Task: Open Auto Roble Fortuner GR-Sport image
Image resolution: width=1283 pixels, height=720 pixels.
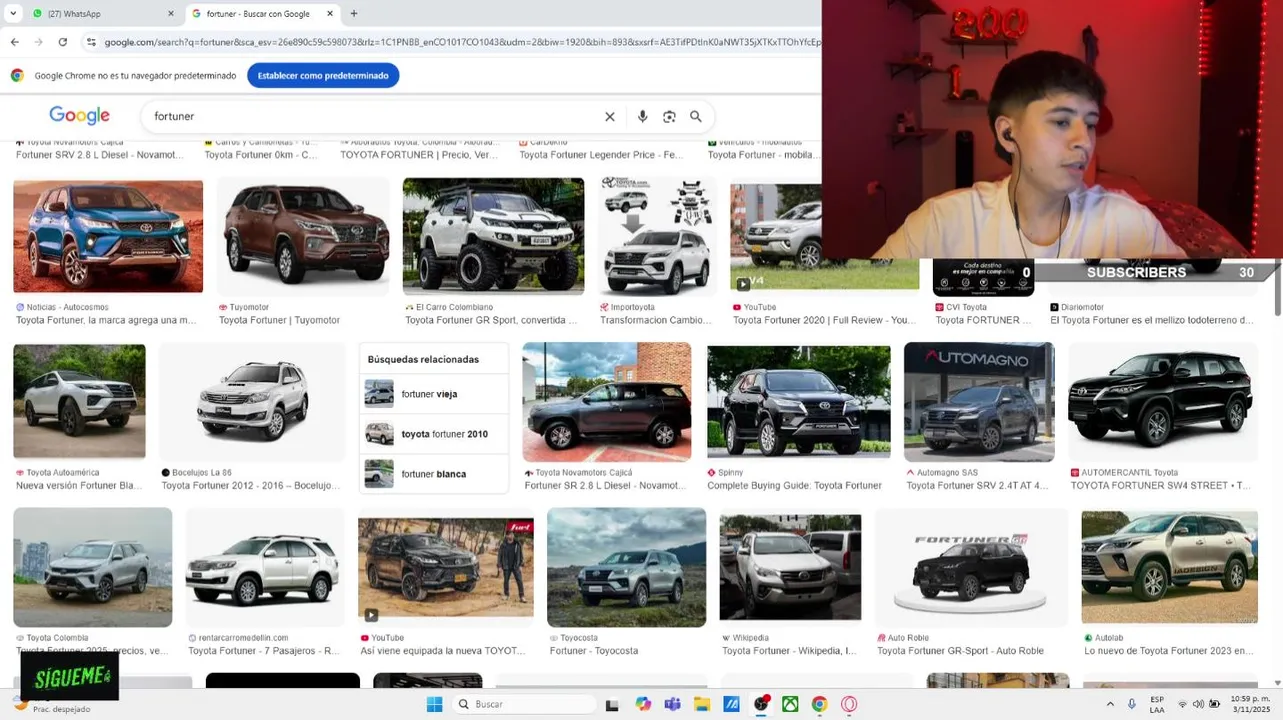Action: click(x=970, y=567)
